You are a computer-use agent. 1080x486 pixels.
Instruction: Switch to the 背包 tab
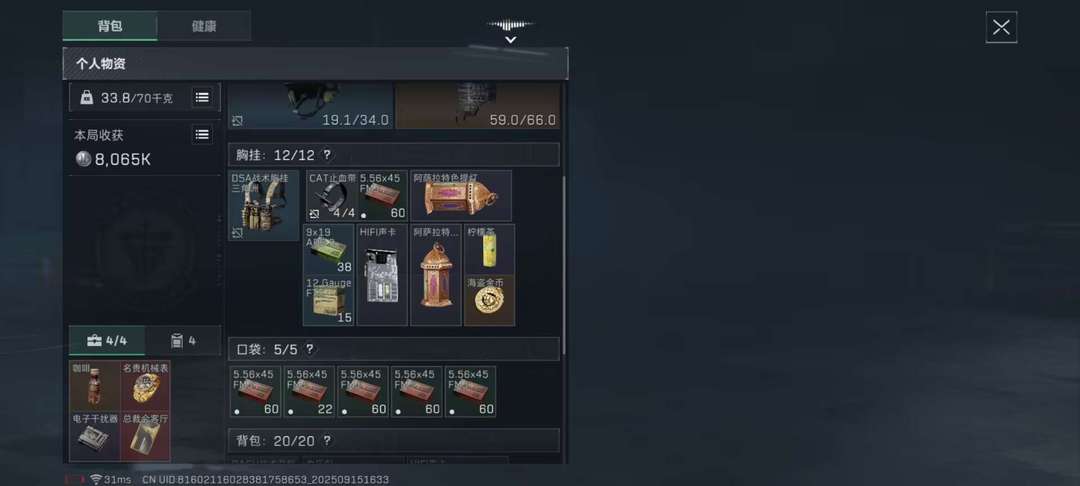pyautogui.click(x=110, y=26)
